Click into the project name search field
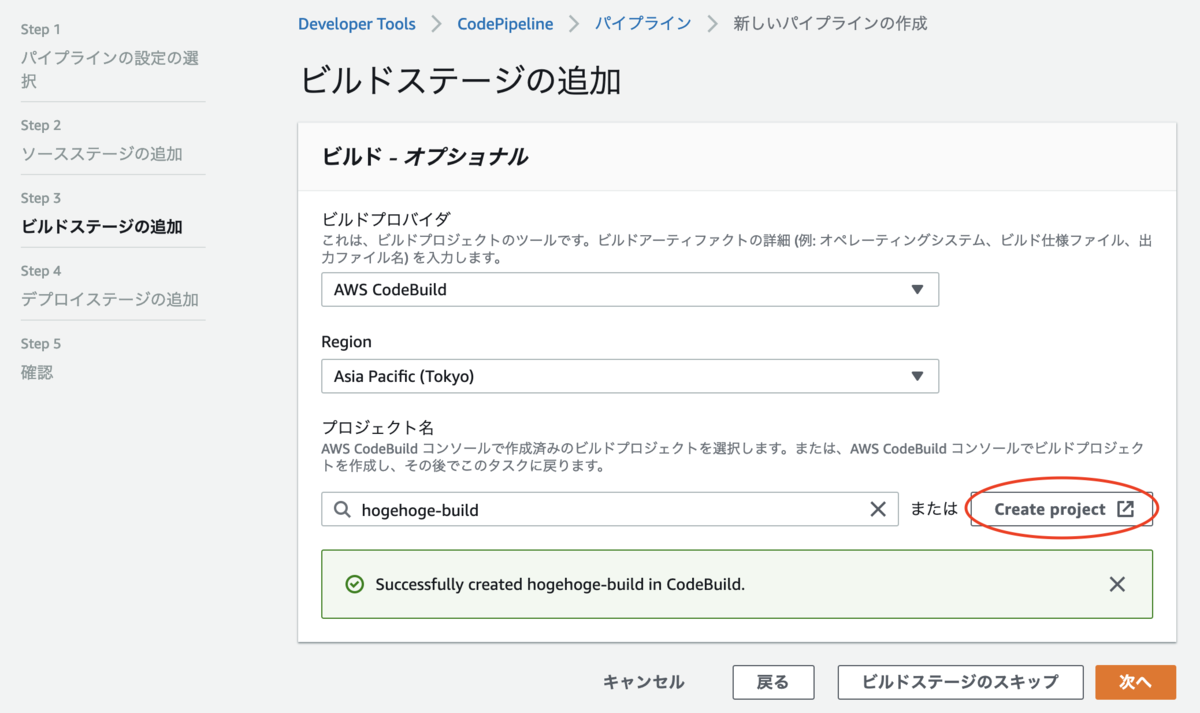This screenshot has height=713, width=1200. point(610,509)
